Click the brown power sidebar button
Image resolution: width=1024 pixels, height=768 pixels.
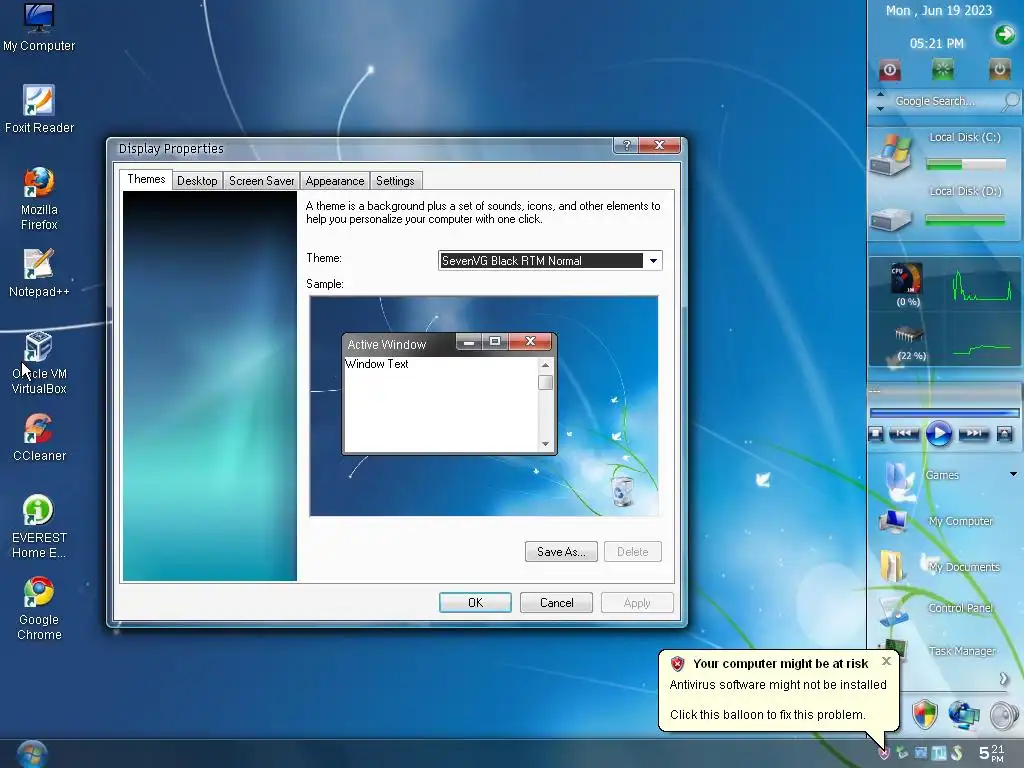tap(999, 69)
